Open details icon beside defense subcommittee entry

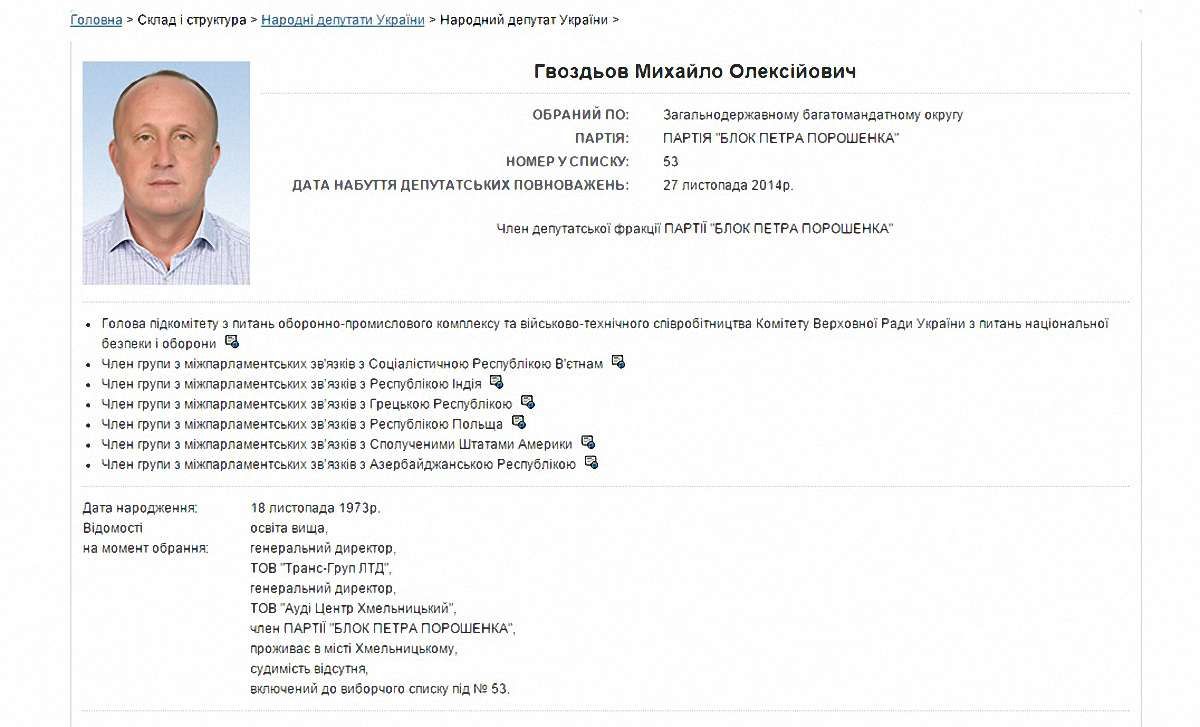232,342
